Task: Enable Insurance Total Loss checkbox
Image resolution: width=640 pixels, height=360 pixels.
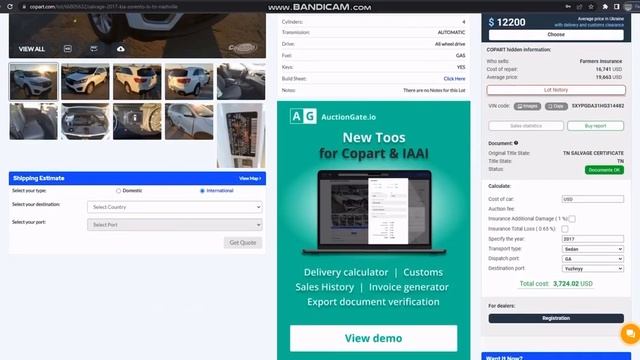Action: 564,229
